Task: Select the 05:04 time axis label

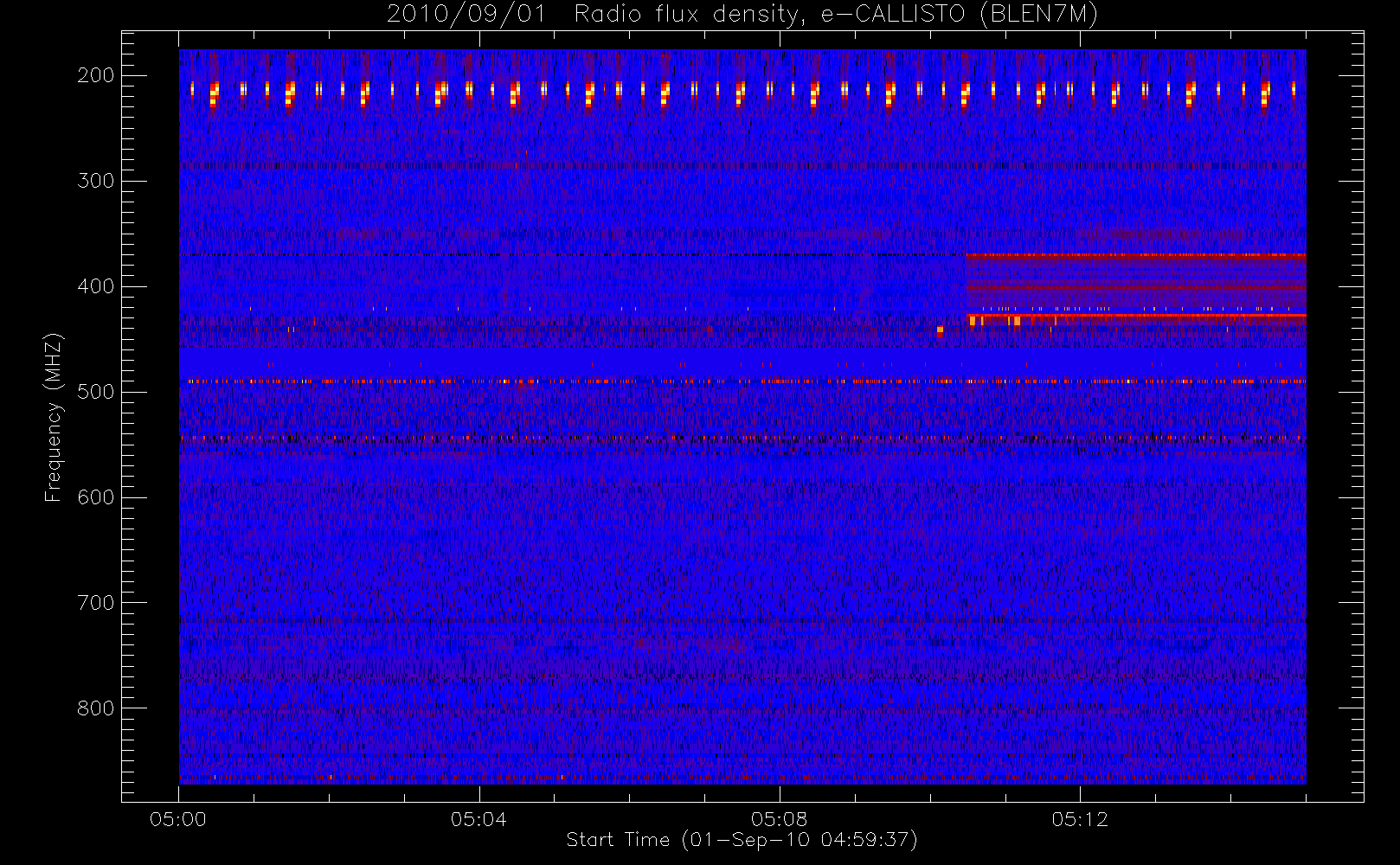Action: click(x=478, y=819)
